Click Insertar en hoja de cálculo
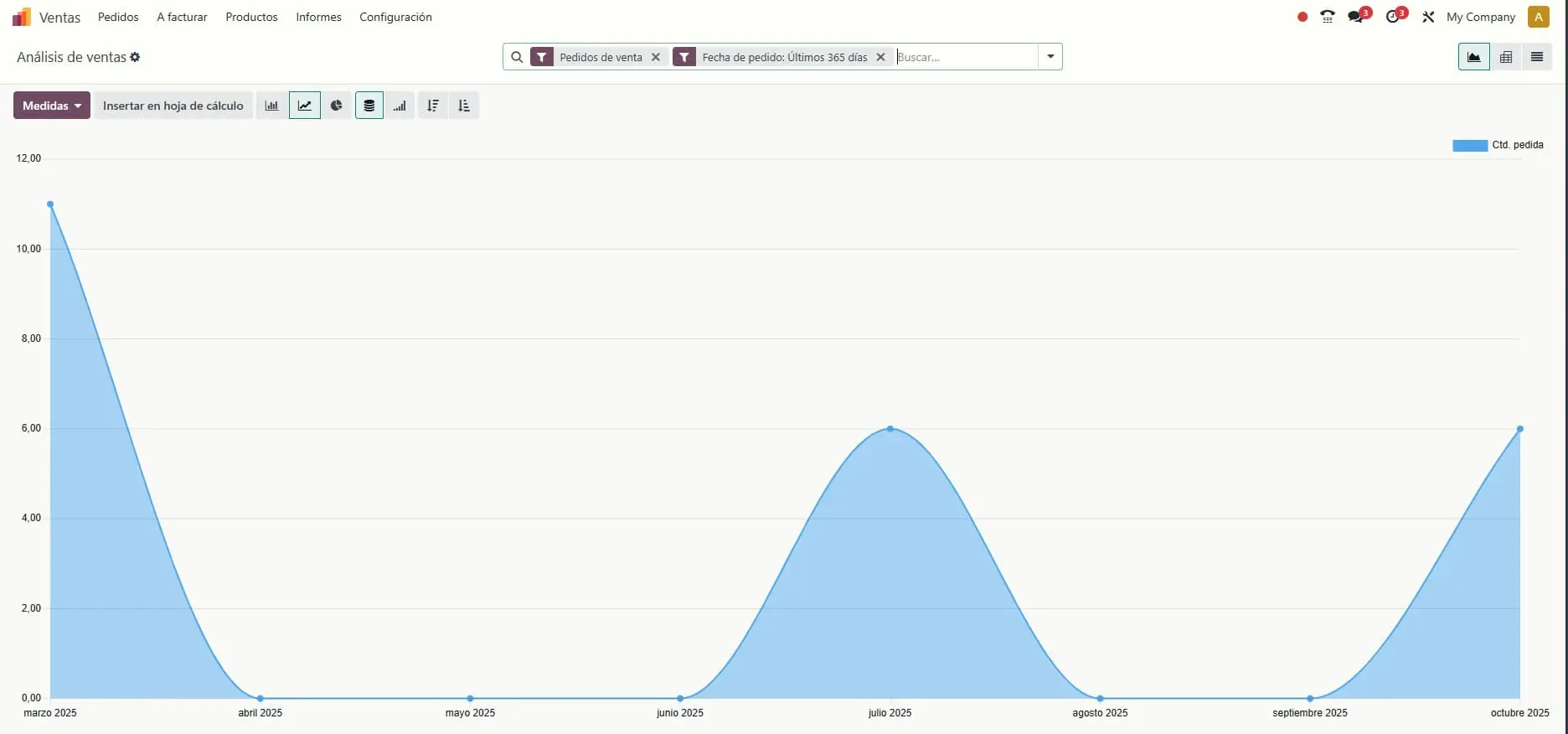 click(x=173, y=106)
